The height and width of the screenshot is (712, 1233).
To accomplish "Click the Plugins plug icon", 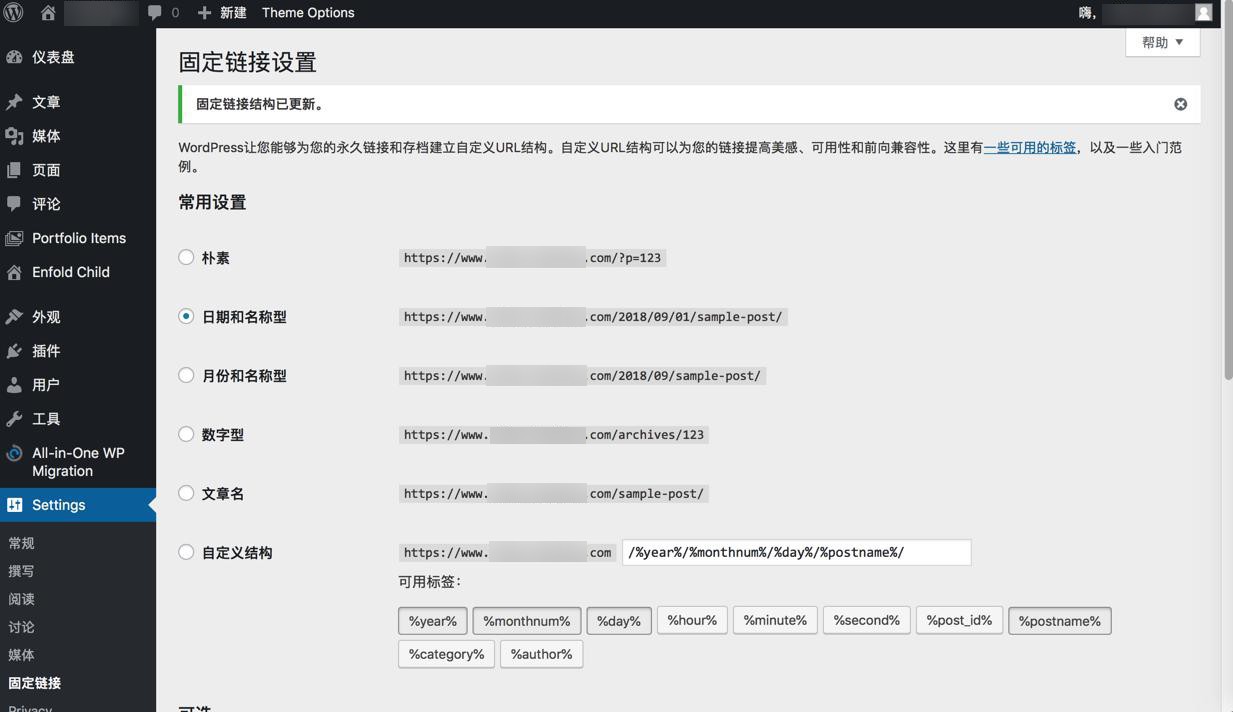I will 14,351.
